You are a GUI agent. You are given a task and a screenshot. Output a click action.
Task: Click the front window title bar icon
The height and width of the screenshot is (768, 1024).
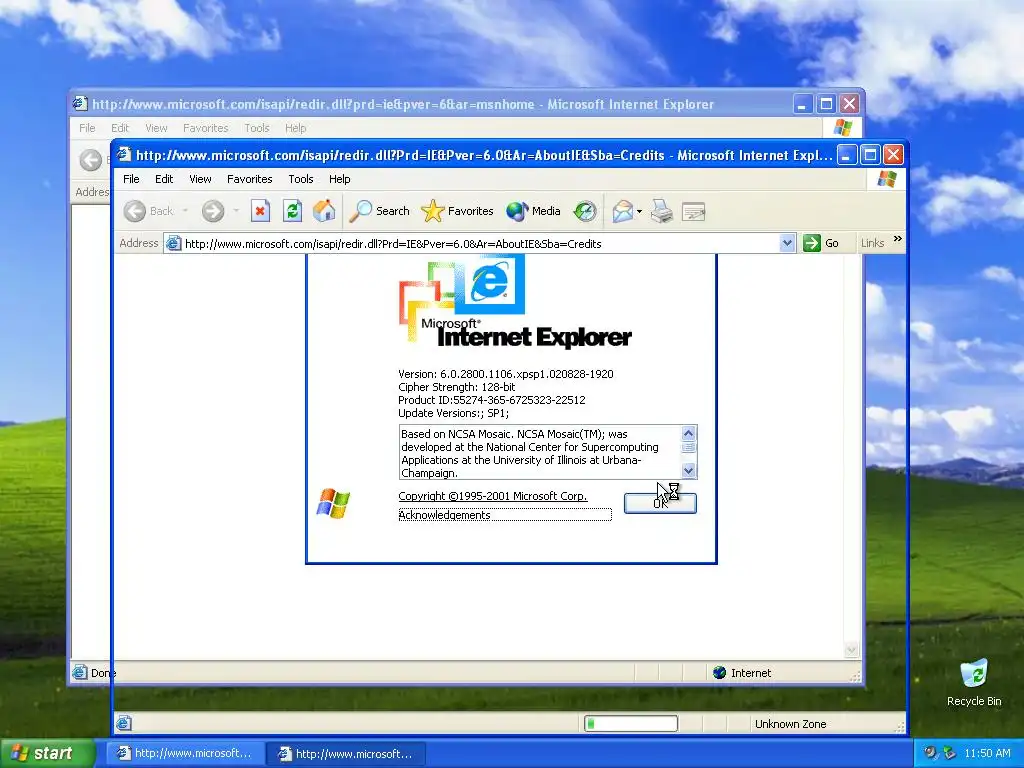click(123, 155)
